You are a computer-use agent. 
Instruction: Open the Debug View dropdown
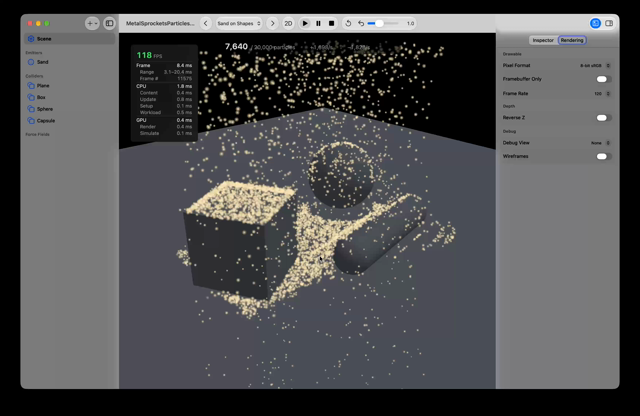(600, 143)
